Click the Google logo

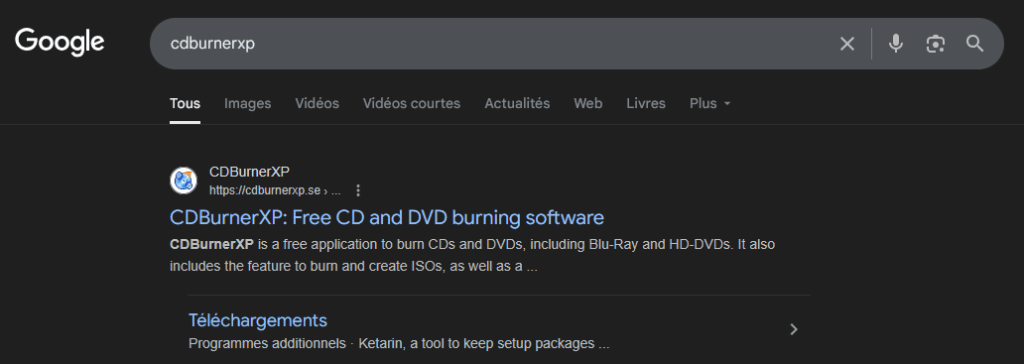[59, 42]
